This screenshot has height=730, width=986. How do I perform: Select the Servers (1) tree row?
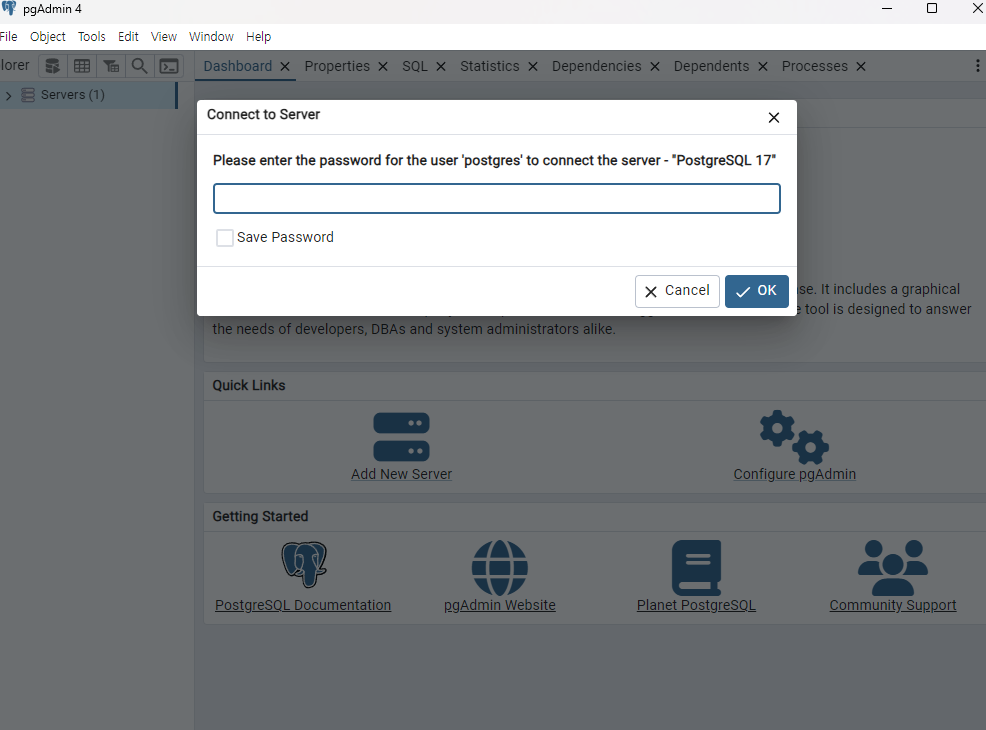click(x=88, y=95)
